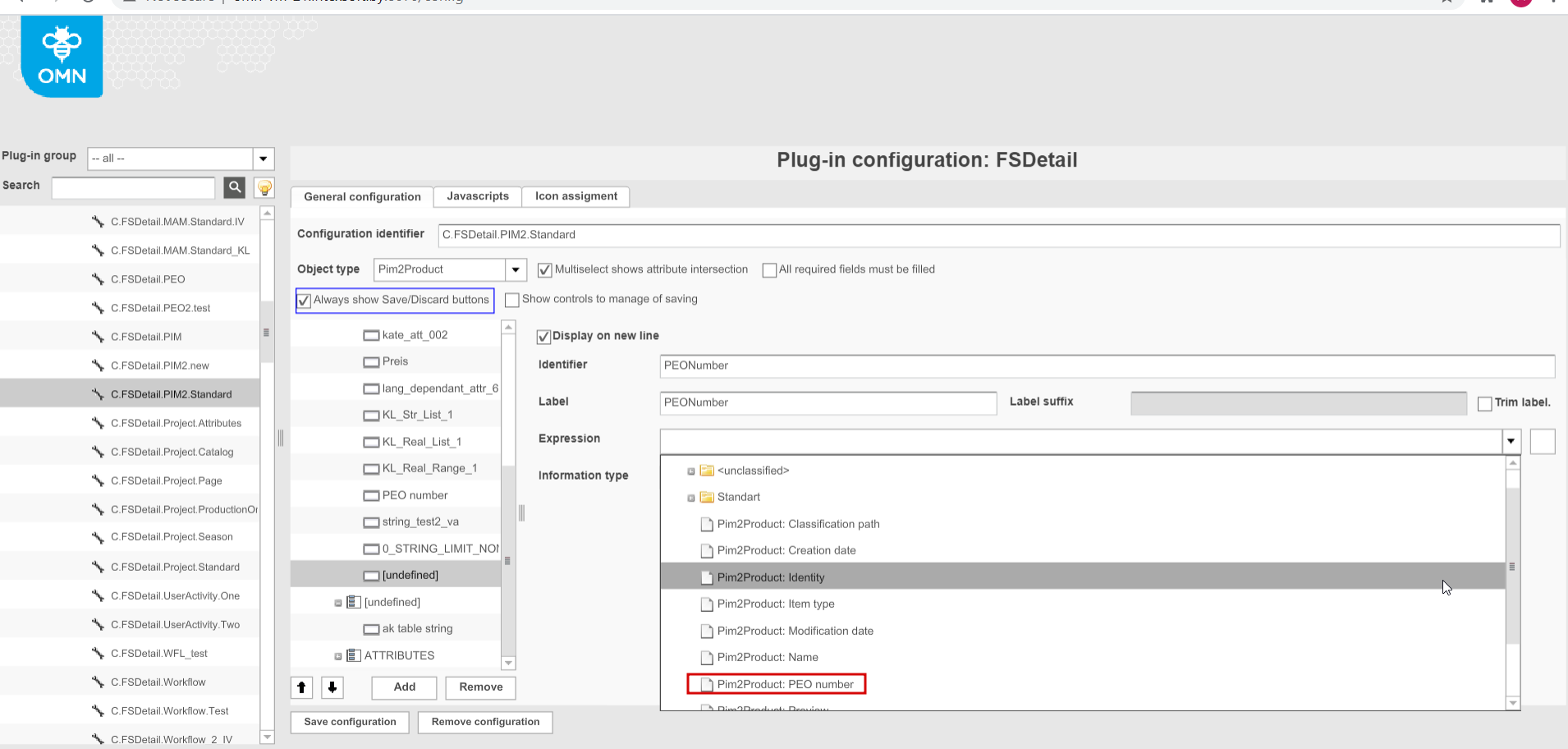Open the Object type dropdown

pos(515,269)
